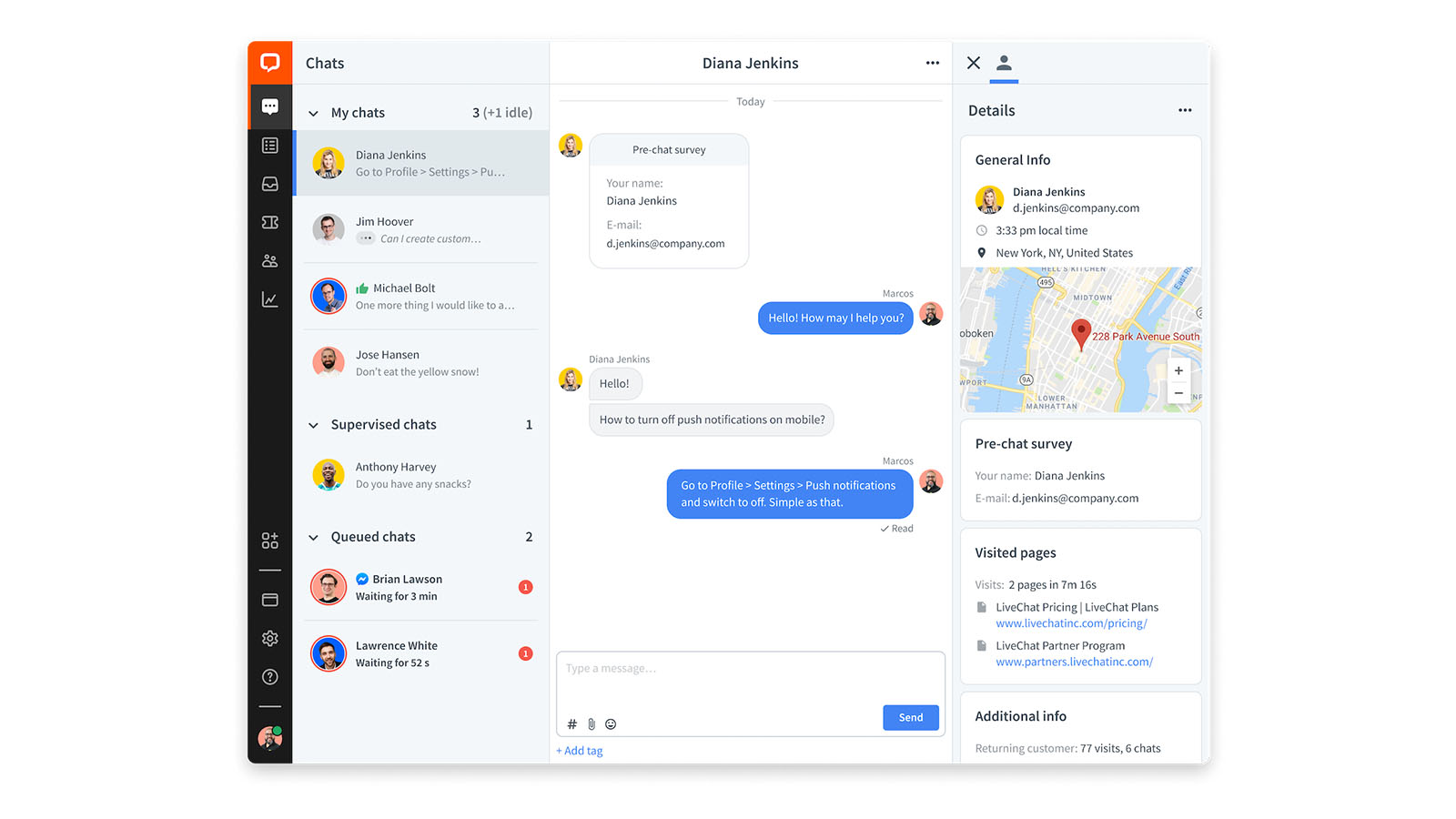Collapse the Supervised chats section
This screenshot has width=1456, height=819.
312,424
